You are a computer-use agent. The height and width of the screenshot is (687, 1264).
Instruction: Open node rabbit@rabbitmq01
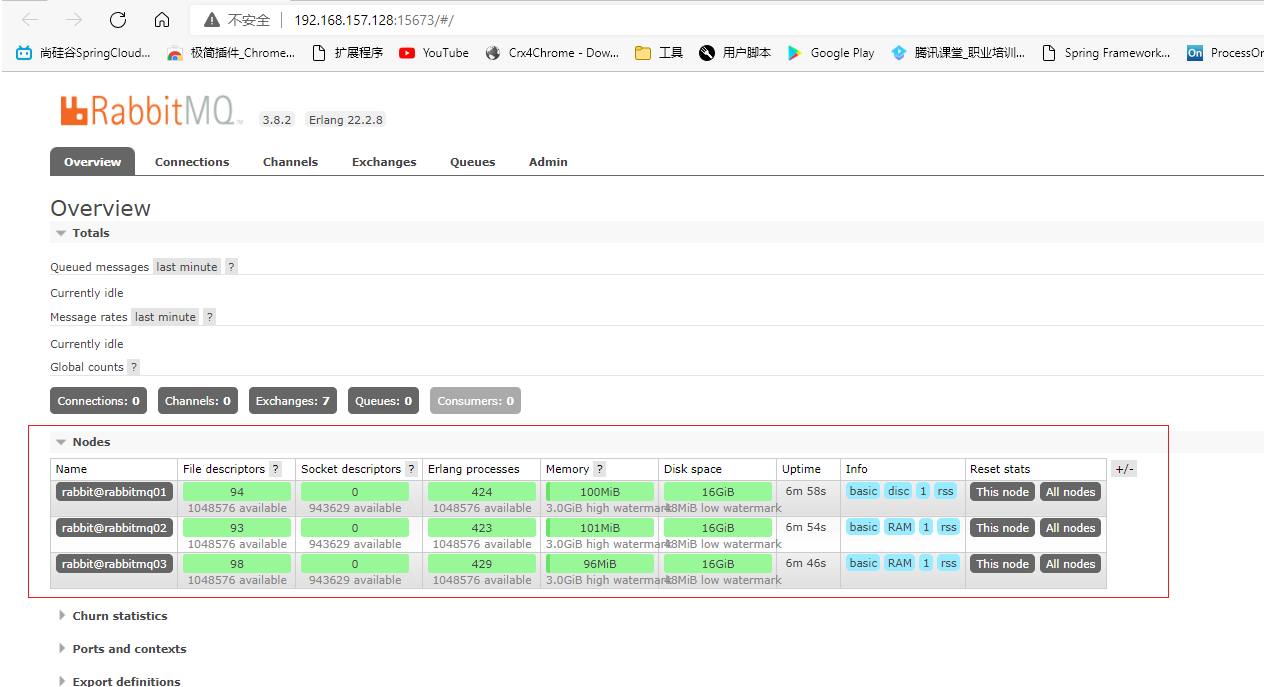pos(114,492)
